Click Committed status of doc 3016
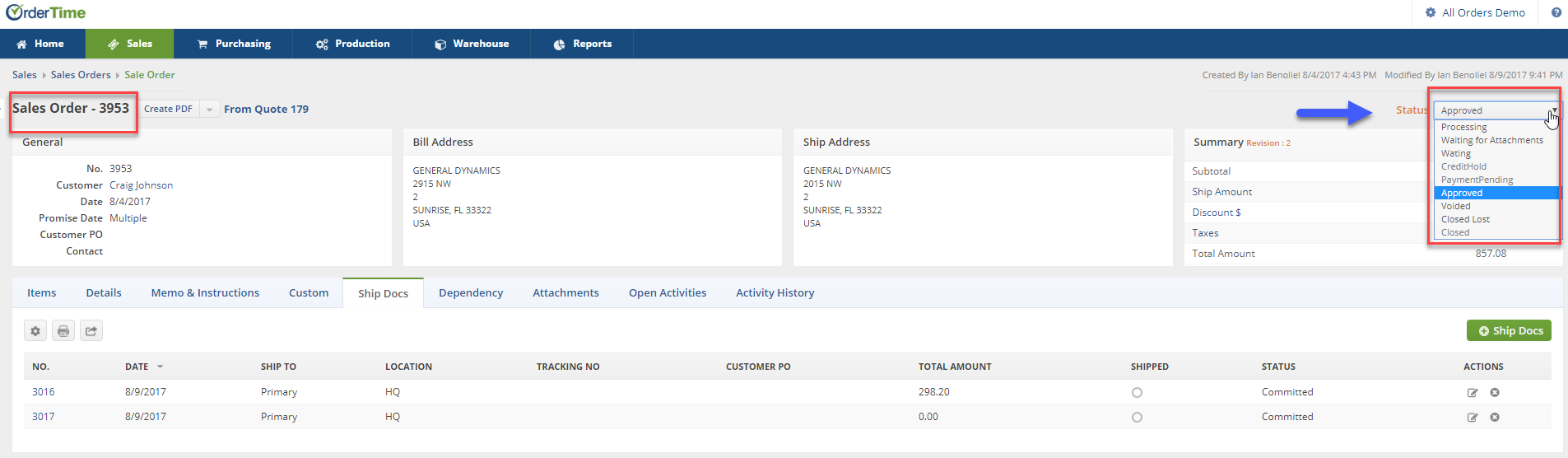This screenshot has height=458, width=1568. 1287,392
